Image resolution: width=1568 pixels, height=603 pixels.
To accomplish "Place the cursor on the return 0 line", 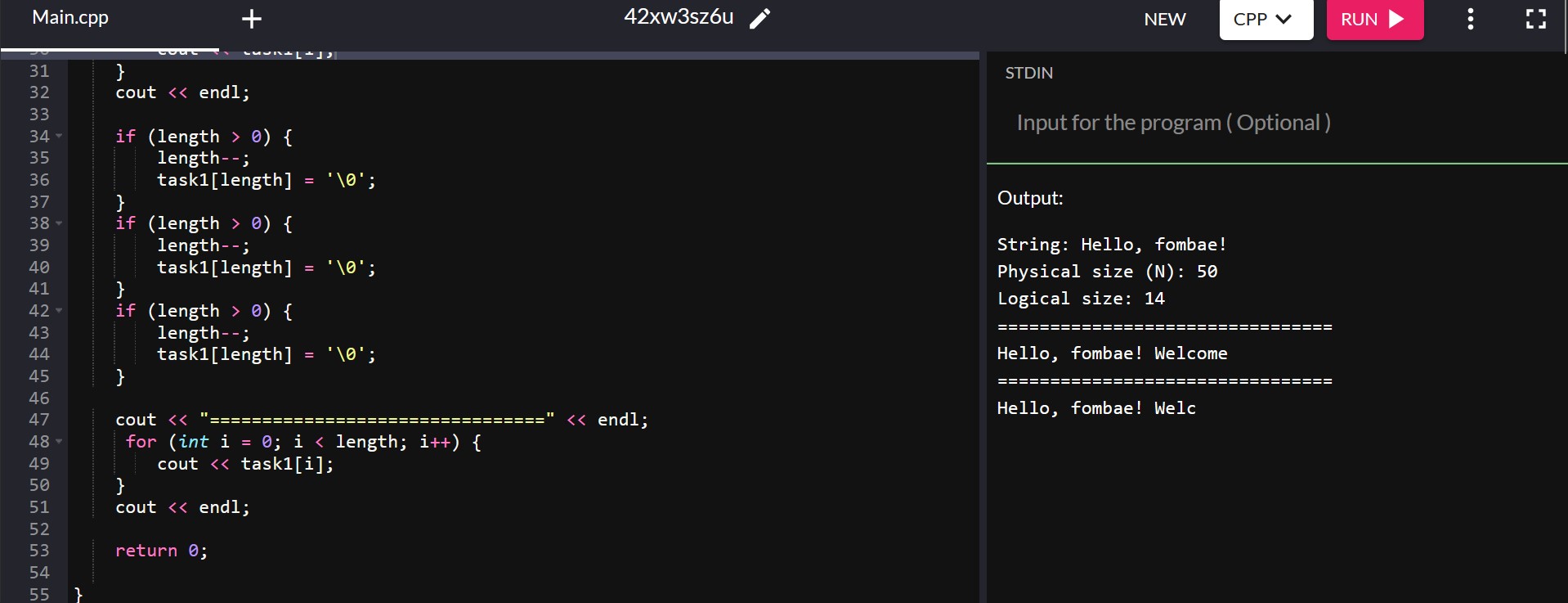I will point(161,551).
